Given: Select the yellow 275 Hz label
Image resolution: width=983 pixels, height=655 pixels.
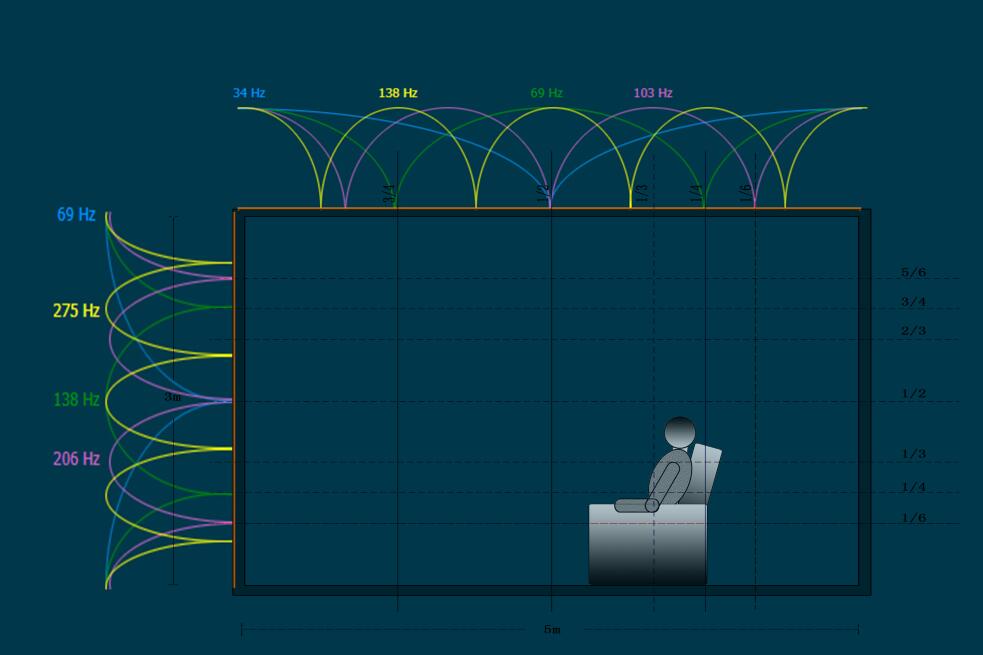Looking at the screenshot, I should point(76,311).
